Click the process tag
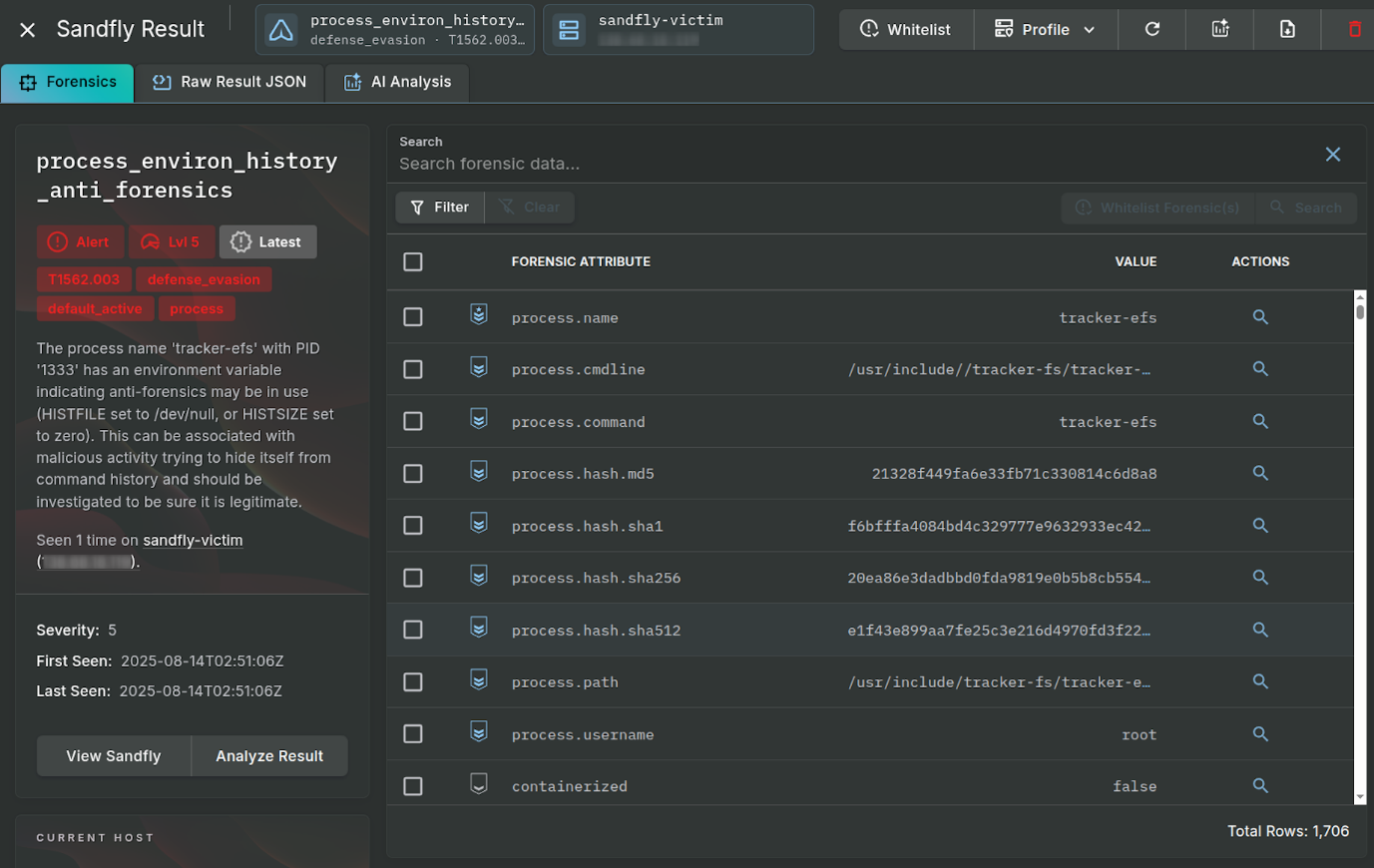 (x=197, y=308)
